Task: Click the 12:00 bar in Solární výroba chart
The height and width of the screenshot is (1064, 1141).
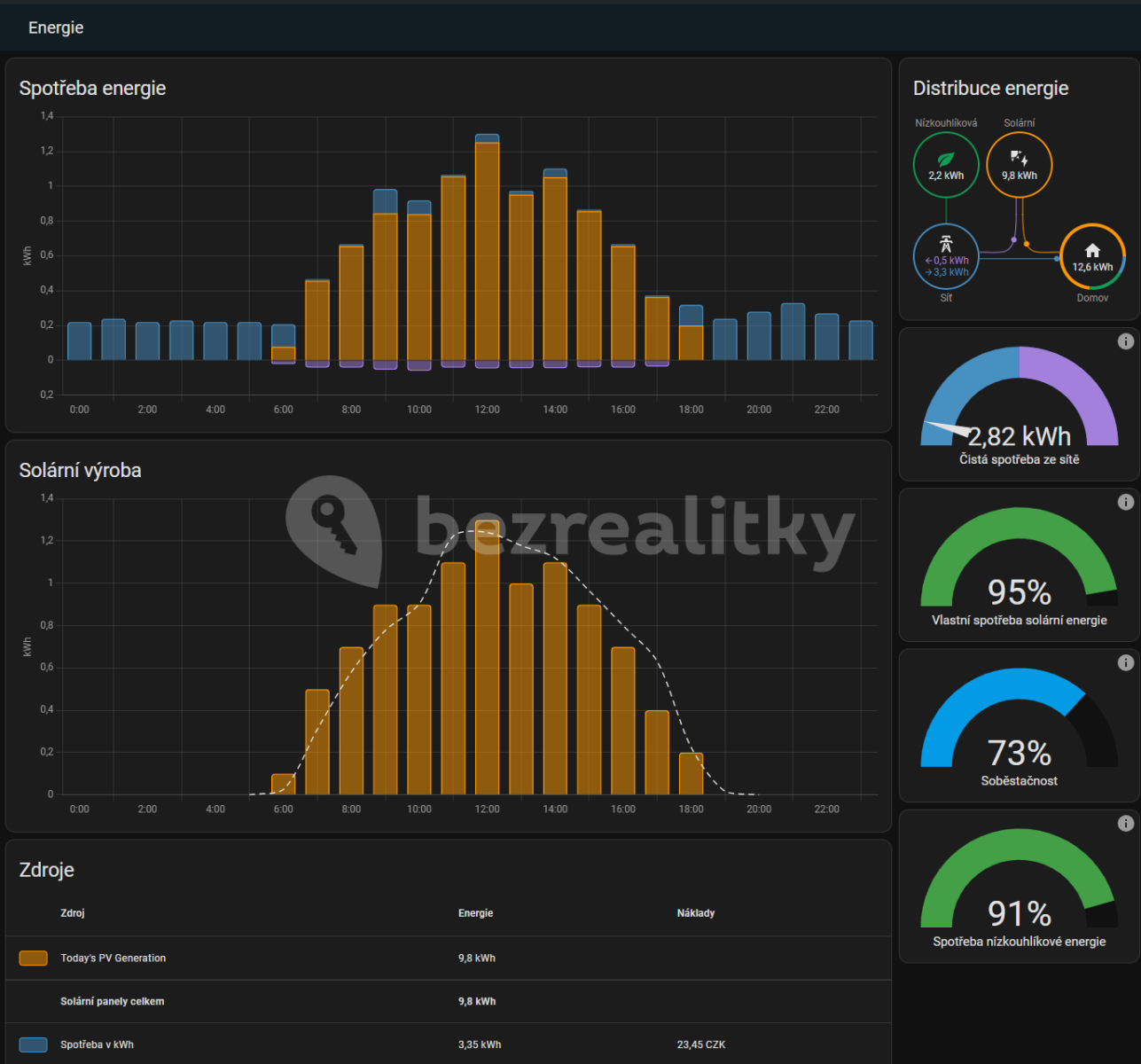Action: pos(488,657)
